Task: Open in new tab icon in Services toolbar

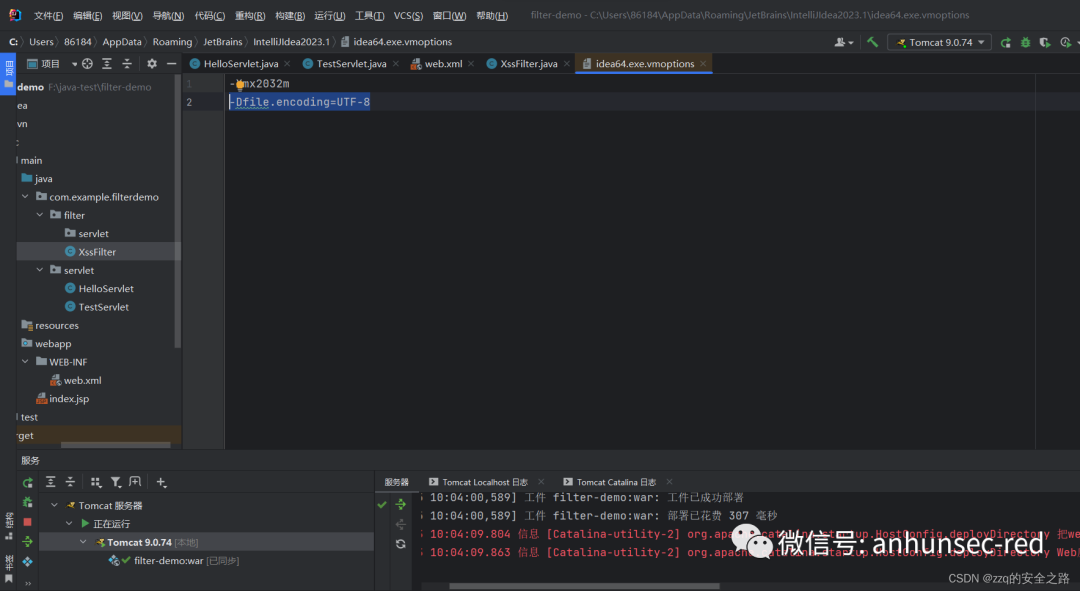Action: point(135,482)
